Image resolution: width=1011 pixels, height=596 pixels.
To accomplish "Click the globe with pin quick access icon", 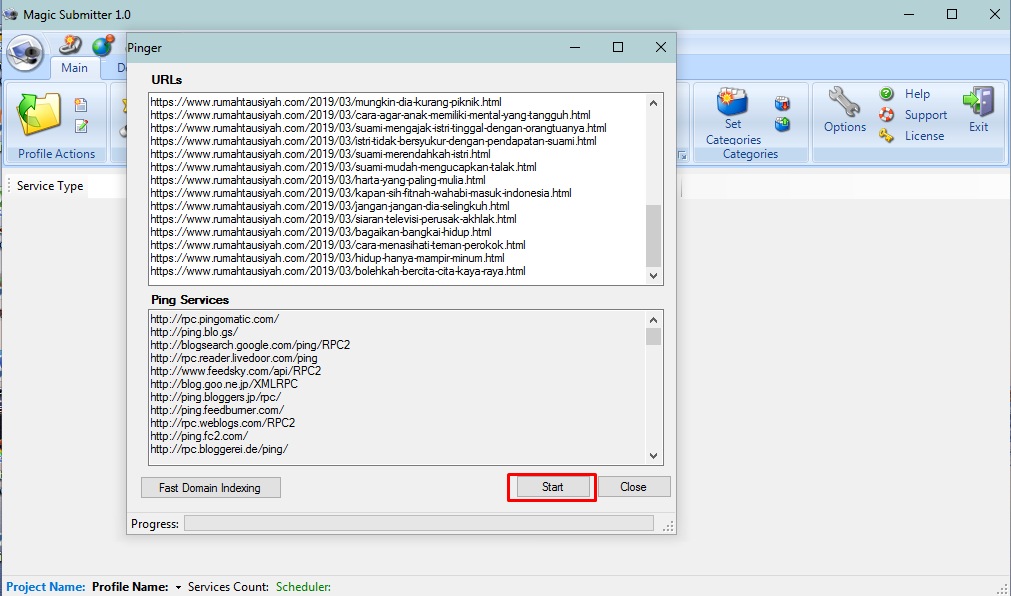I will 103,45.
